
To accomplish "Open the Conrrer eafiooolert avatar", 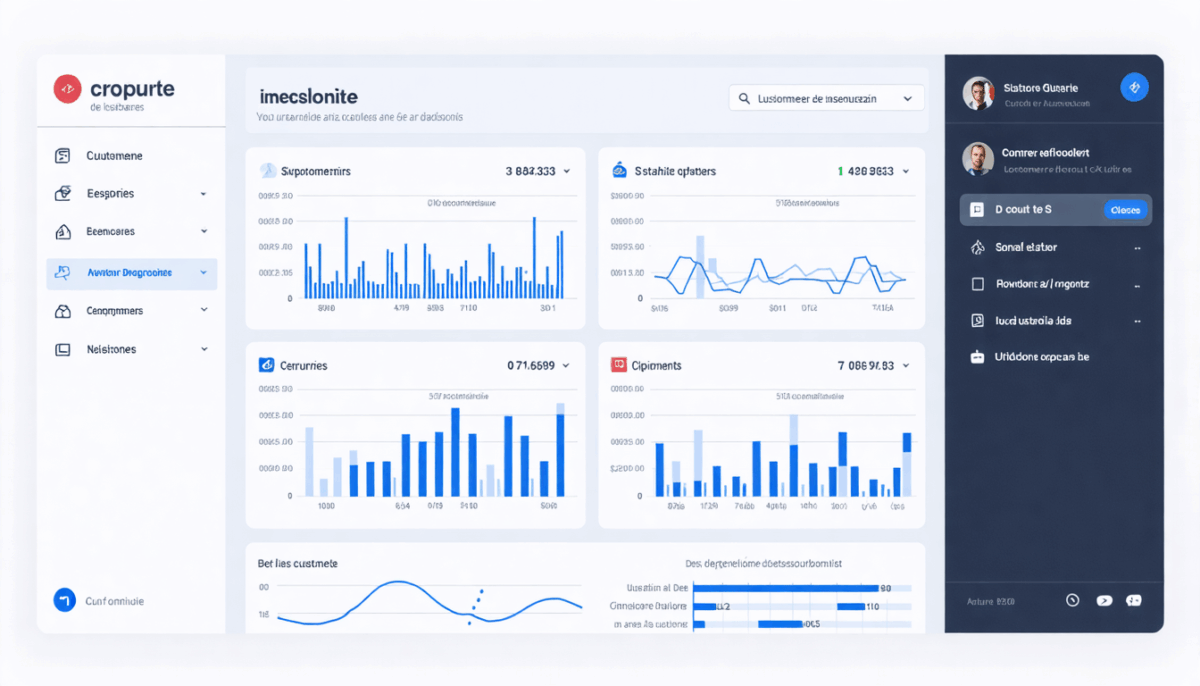I will 978,158.
